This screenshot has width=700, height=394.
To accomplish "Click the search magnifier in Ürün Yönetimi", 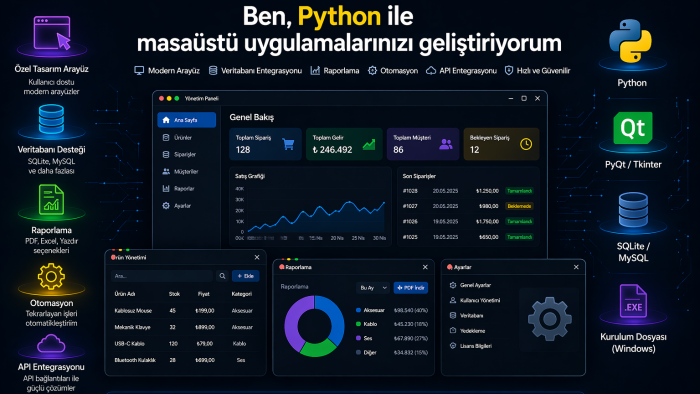I will (x=222, y=276).
